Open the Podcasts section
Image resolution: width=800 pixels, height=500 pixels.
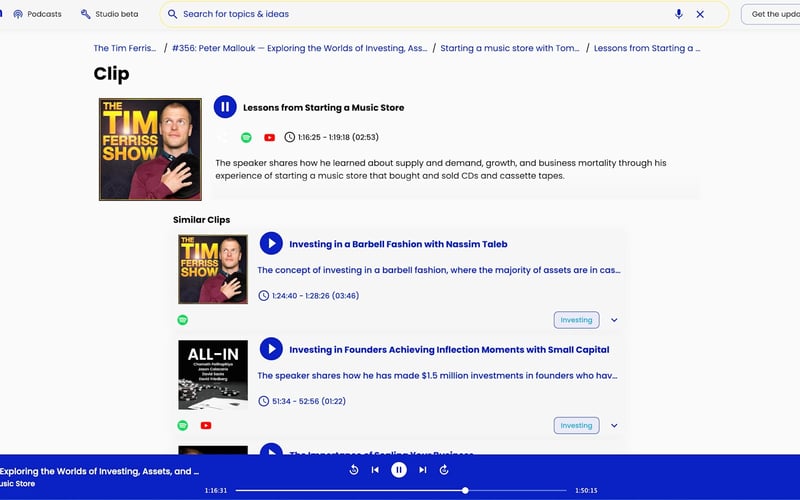pos(37,14)
